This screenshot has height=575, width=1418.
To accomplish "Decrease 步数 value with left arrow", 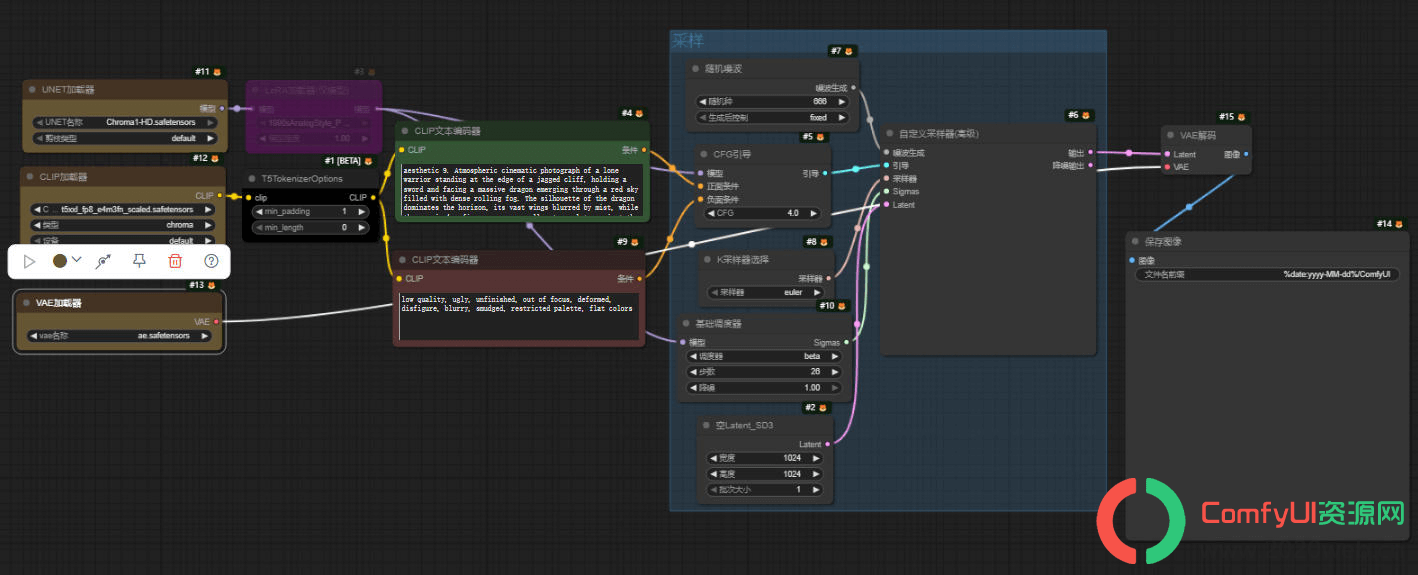I will (691, 372).
